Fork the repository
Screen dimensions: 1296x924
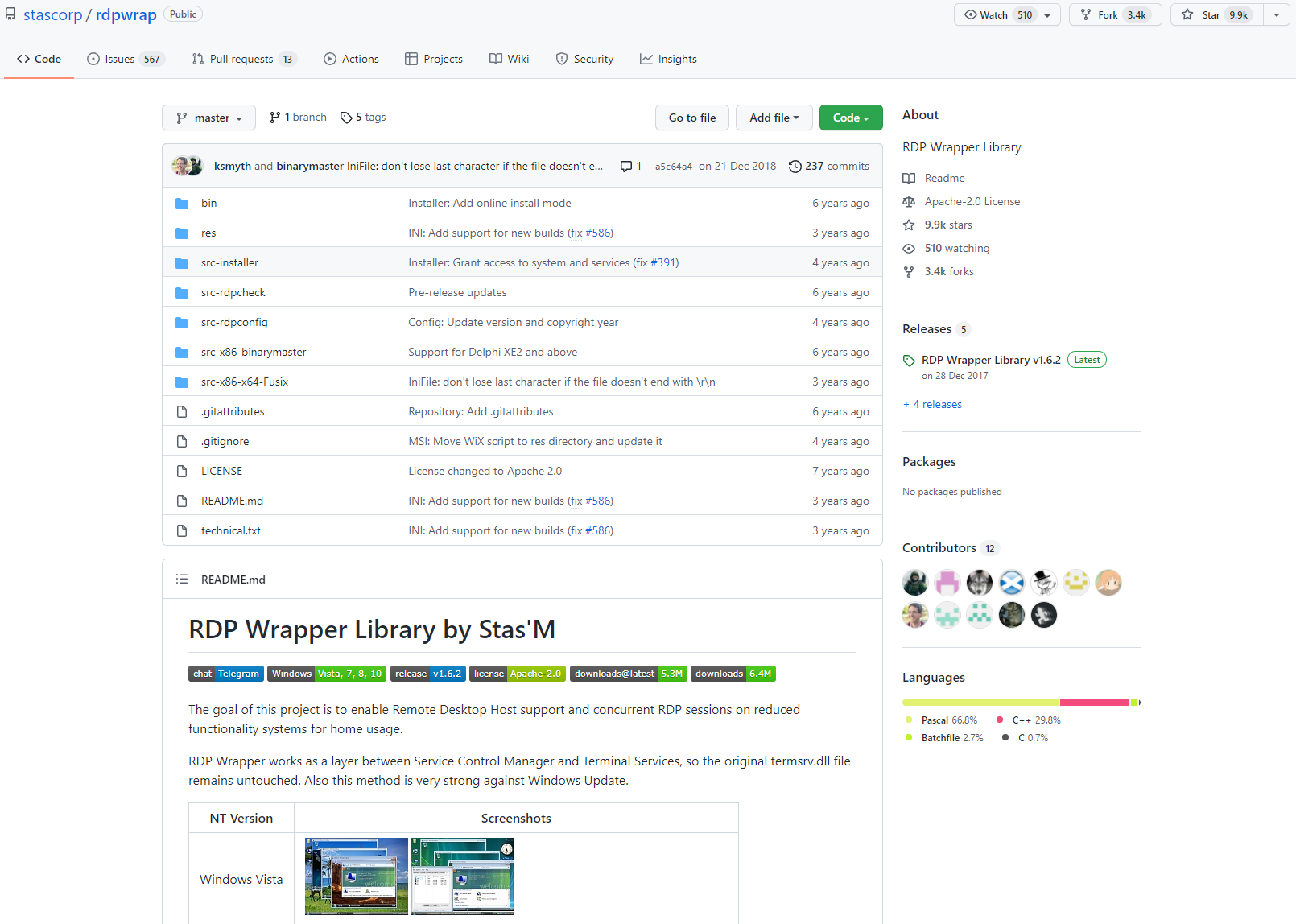(x=1115, y=15)
